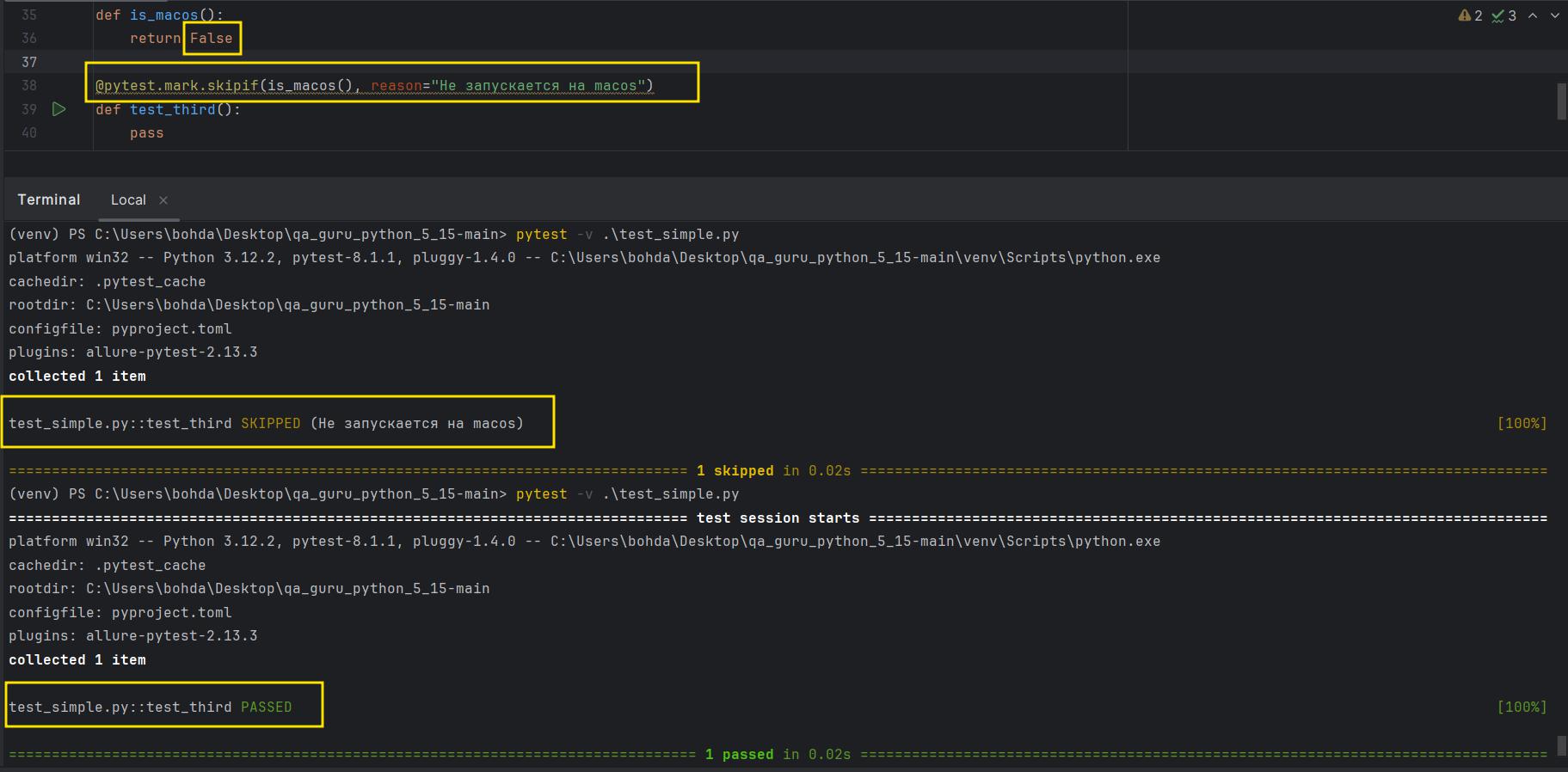
Task: Click the 'test session starts' header line
Action: pos(778,518)
